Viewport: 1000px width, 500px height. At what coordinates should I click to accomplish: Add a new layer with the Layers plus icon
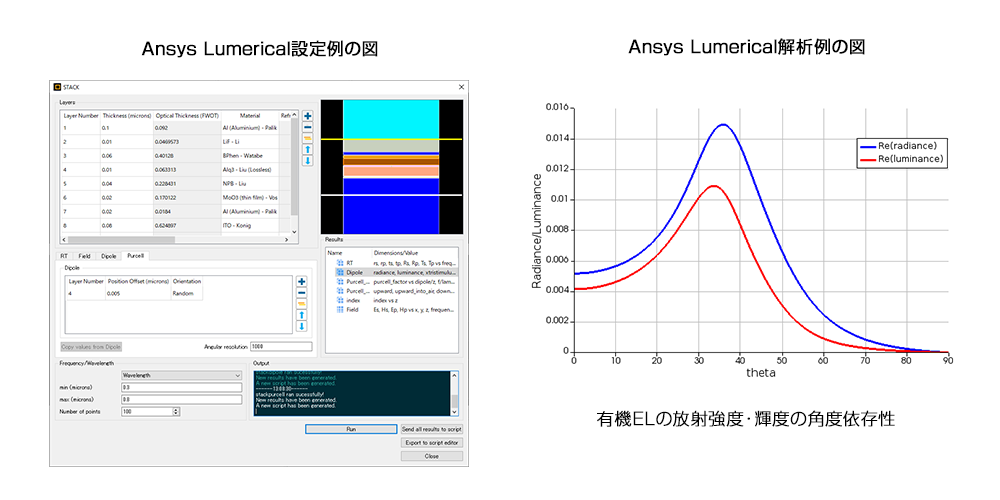click(x=307, y=116)
